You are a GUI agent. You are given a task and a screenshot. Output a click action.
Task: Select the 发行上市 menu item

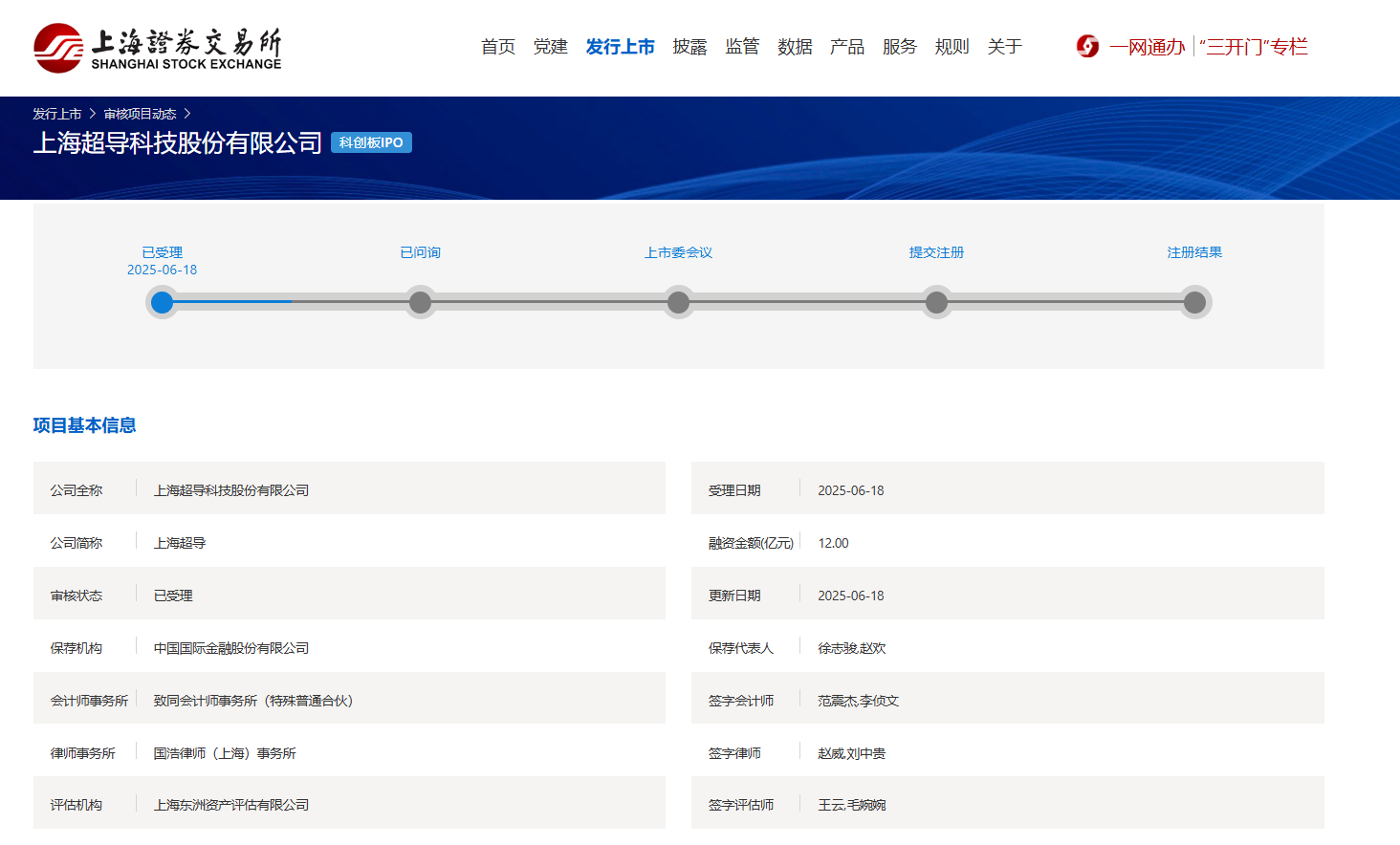tap(621, 47)
